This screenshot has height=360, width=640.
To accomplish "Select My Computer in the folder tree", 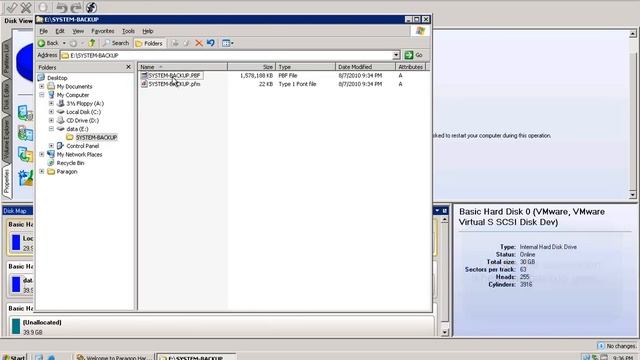I will [73, 95].
